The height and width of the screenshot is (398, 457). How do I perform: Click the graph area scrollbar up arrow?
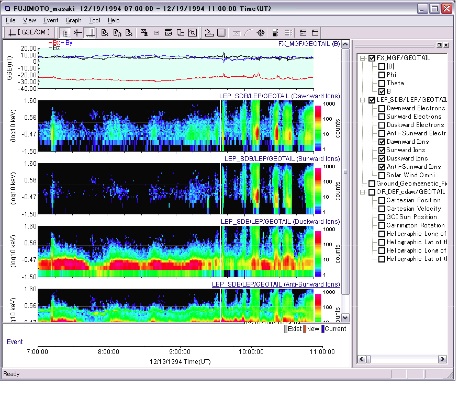[x=346, y=44]
